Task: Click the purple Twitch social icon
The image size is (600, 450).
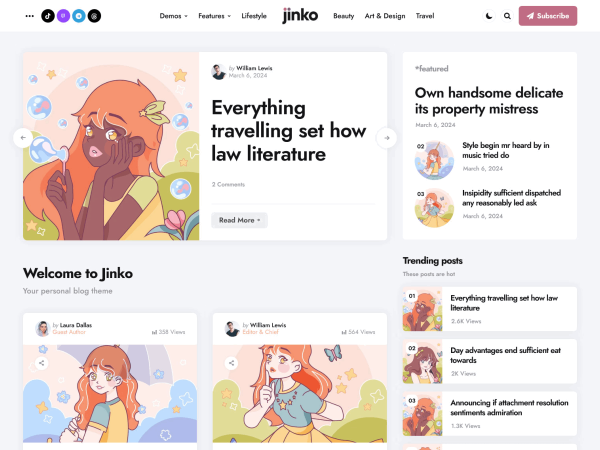Action: pyautogui.click(x=64, y=16)
